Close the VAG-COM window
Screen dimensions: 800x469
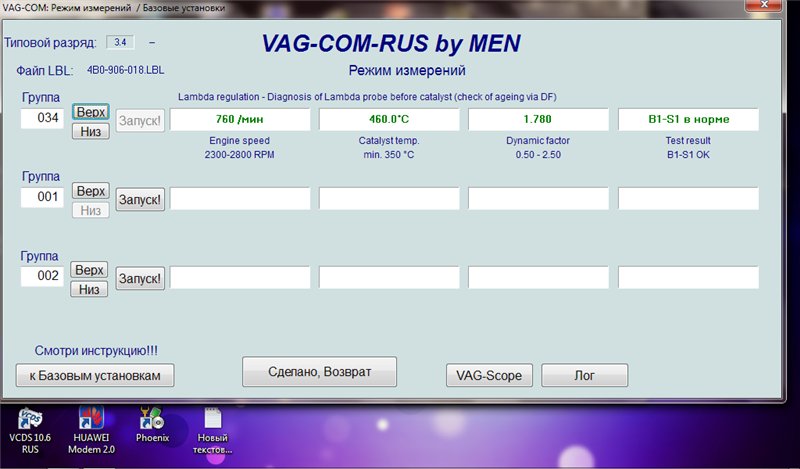coord(763,6)
